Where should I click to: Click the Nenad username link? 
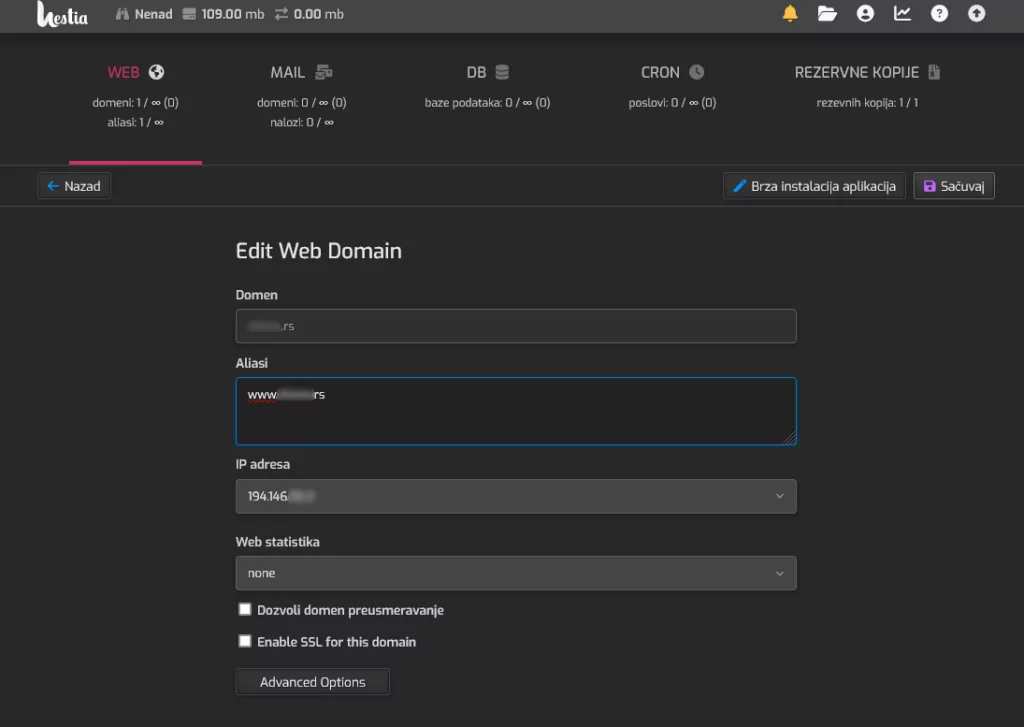click(x=153, y=14)
